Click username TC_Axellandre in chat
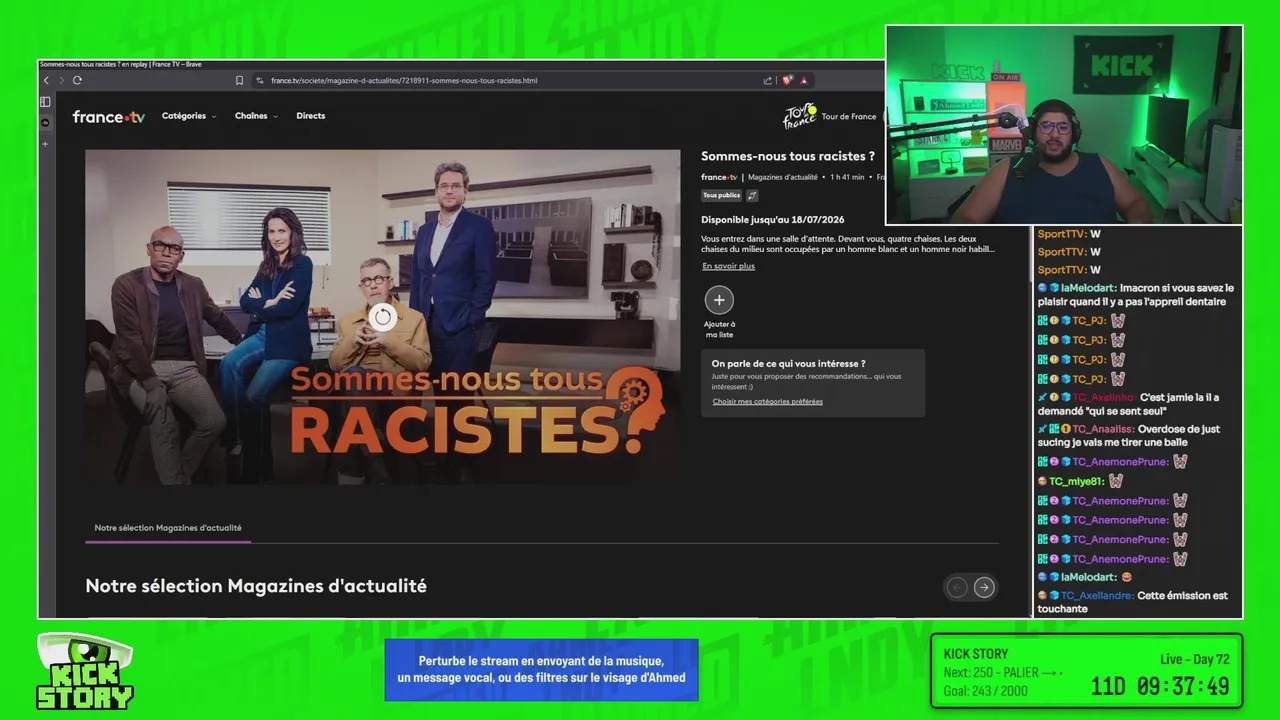Screen dimensions: 1280x720 1097,595
